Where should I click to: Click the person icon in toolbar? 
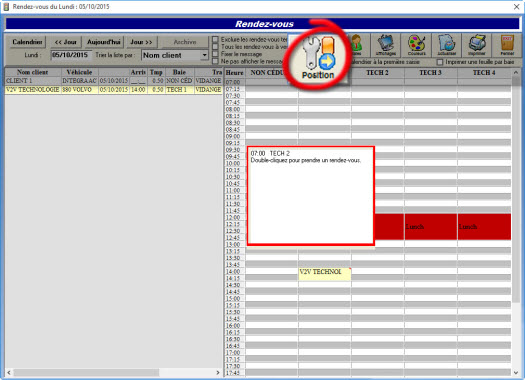(357, 45)
